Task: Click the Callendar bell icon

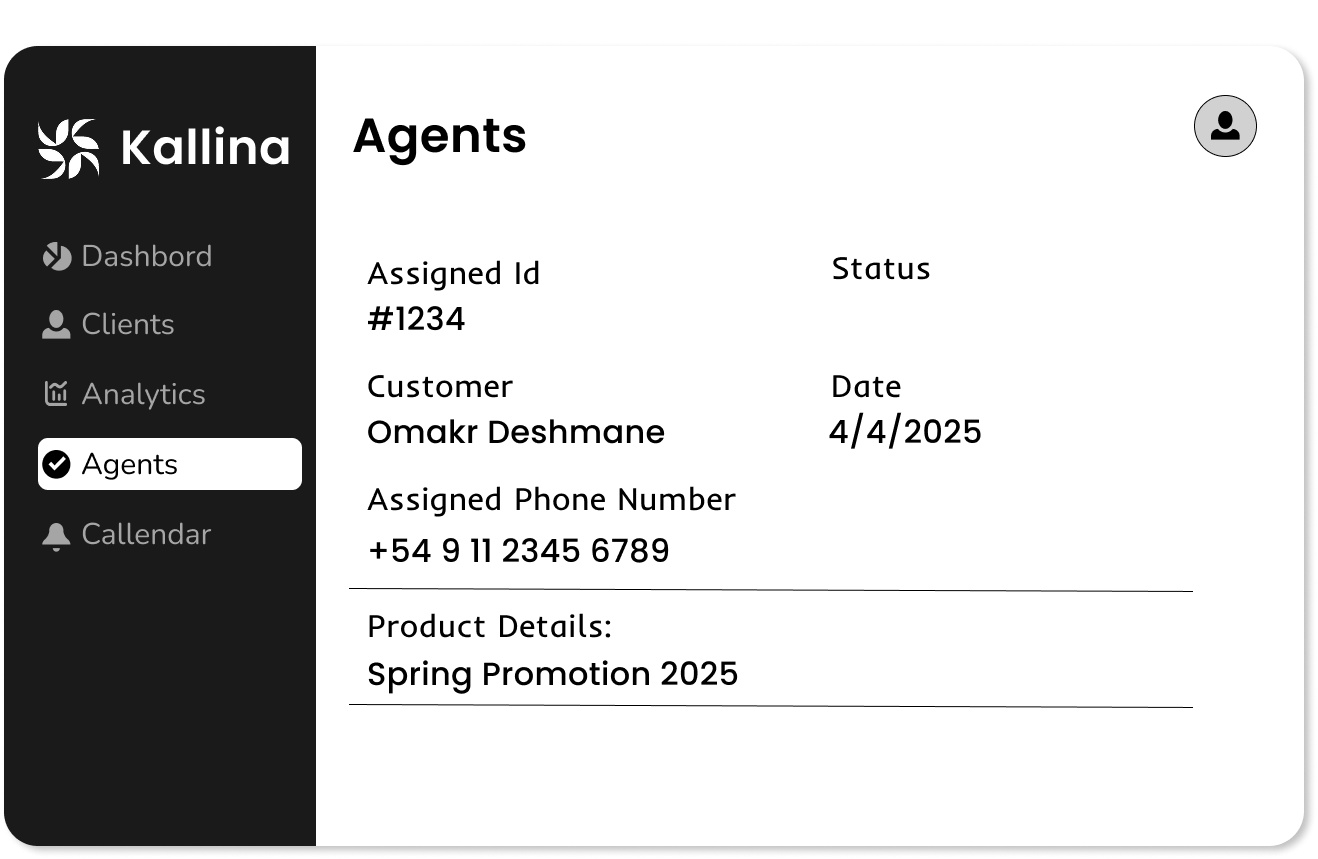Action: tap(55, 534)
